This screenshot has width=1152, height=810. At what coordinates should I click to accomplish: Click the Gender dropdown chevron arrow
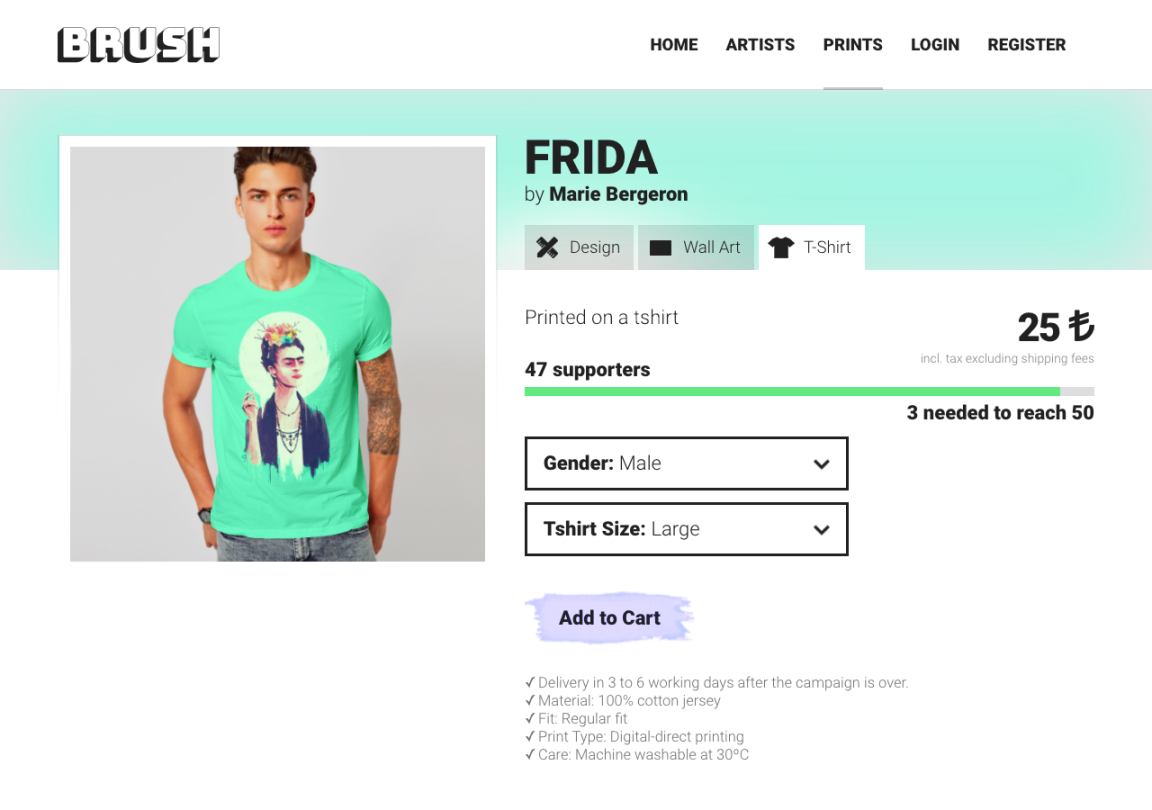pos(821,465)
